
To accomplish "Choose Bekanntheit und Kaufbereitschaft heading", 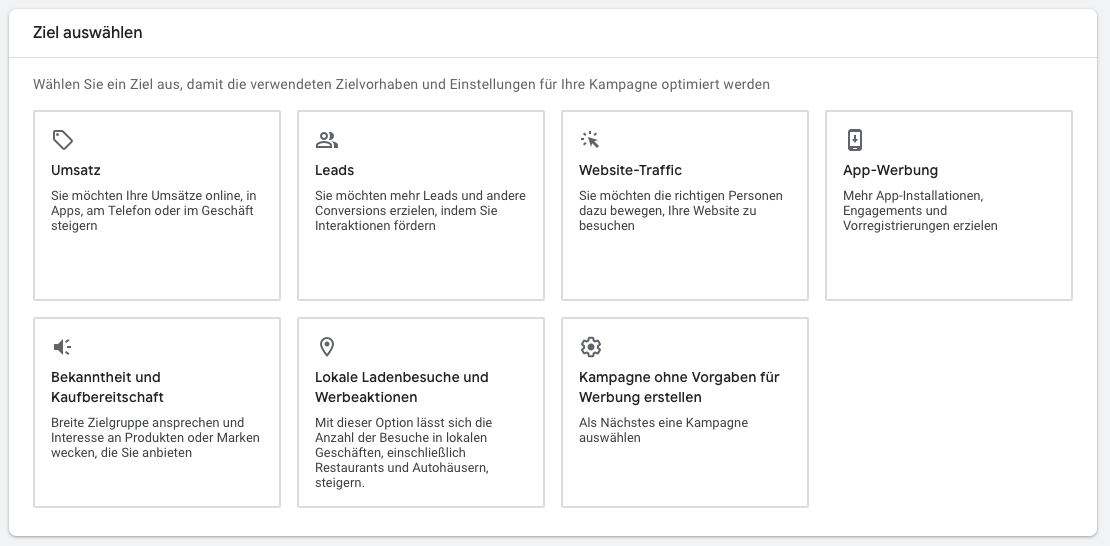I will click(107, 387).
